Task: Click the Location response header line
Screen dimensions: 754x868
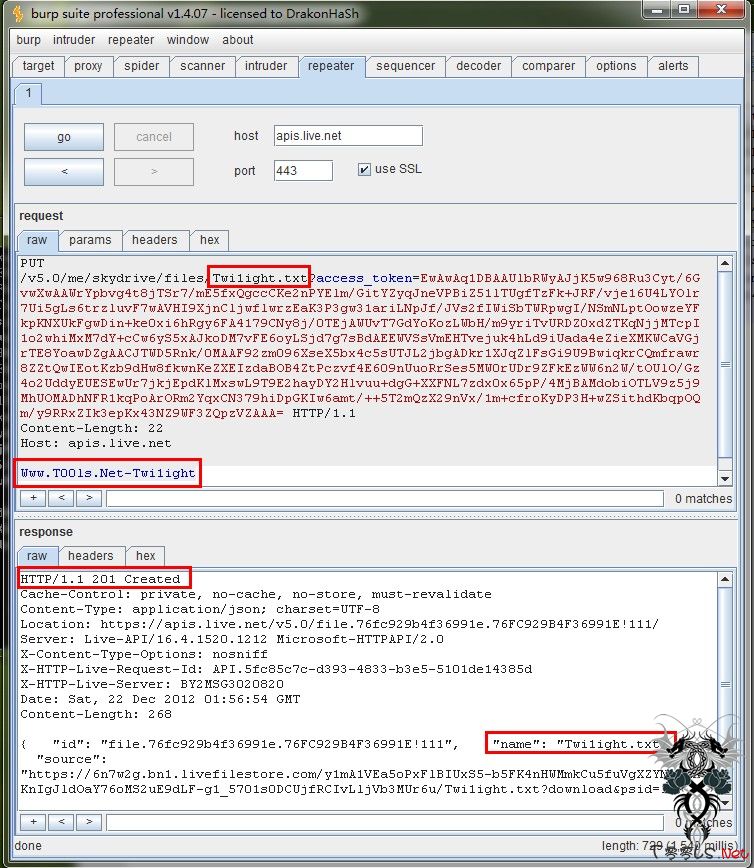Action: tap(339, 624)
